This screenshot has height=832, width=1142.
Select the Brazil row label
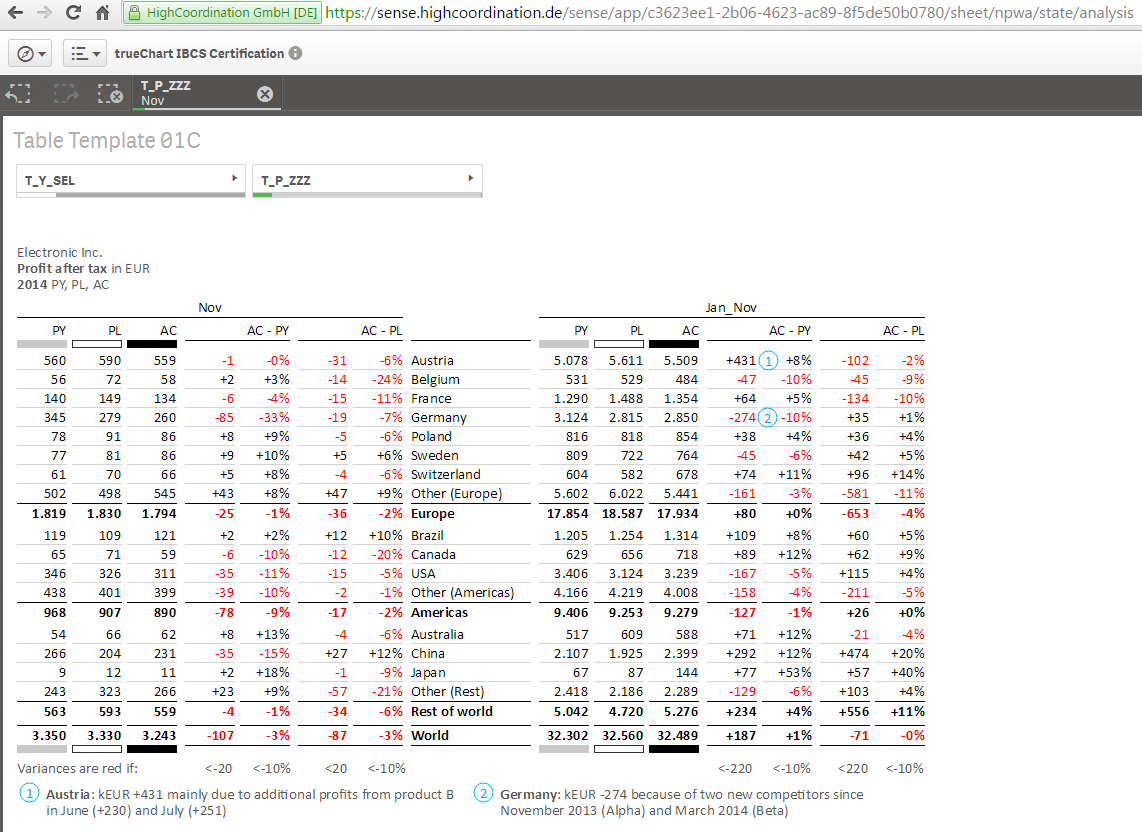(x=427, y=535)
